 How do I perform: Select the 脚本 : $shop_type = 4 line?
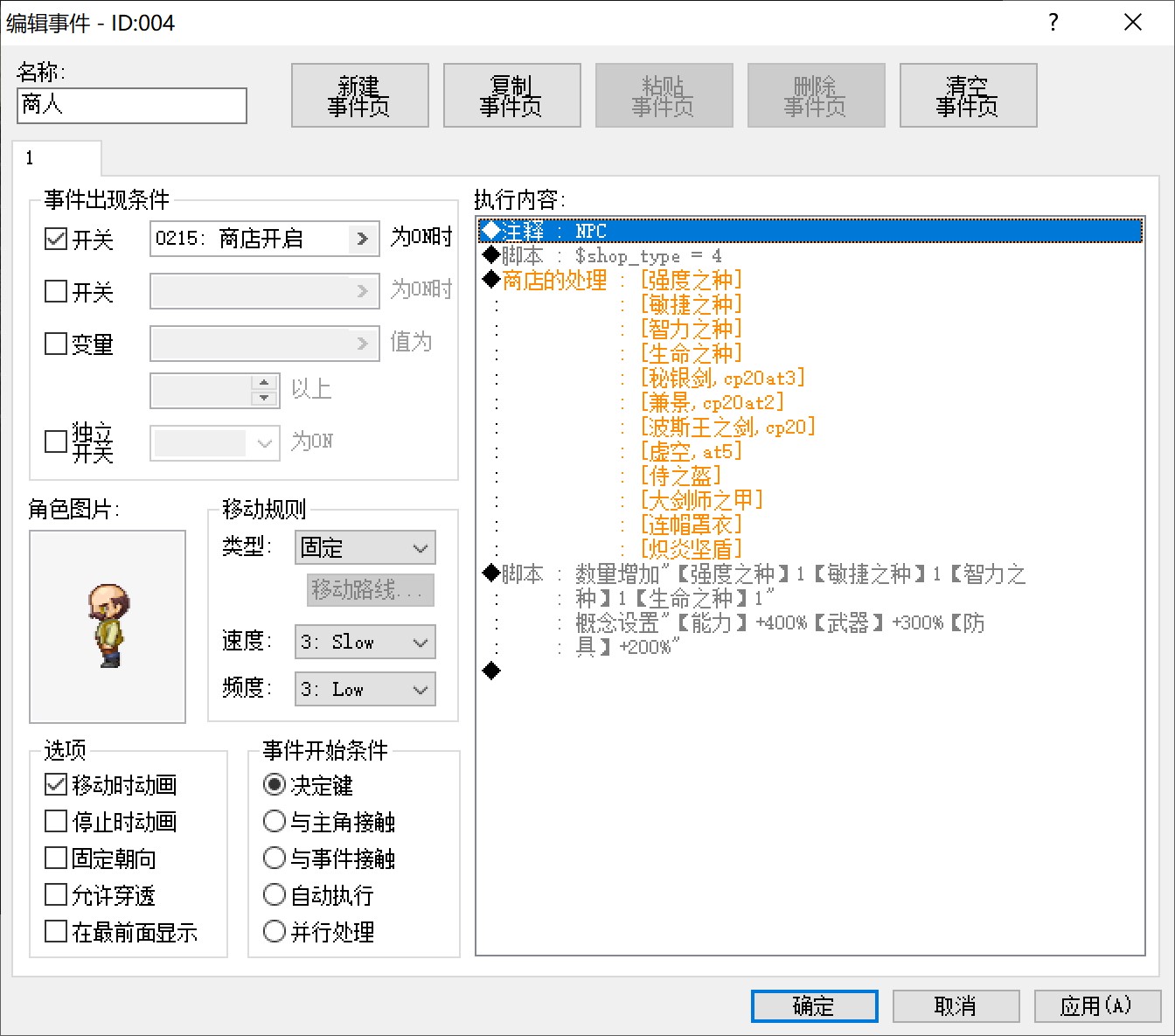[810, 255]
